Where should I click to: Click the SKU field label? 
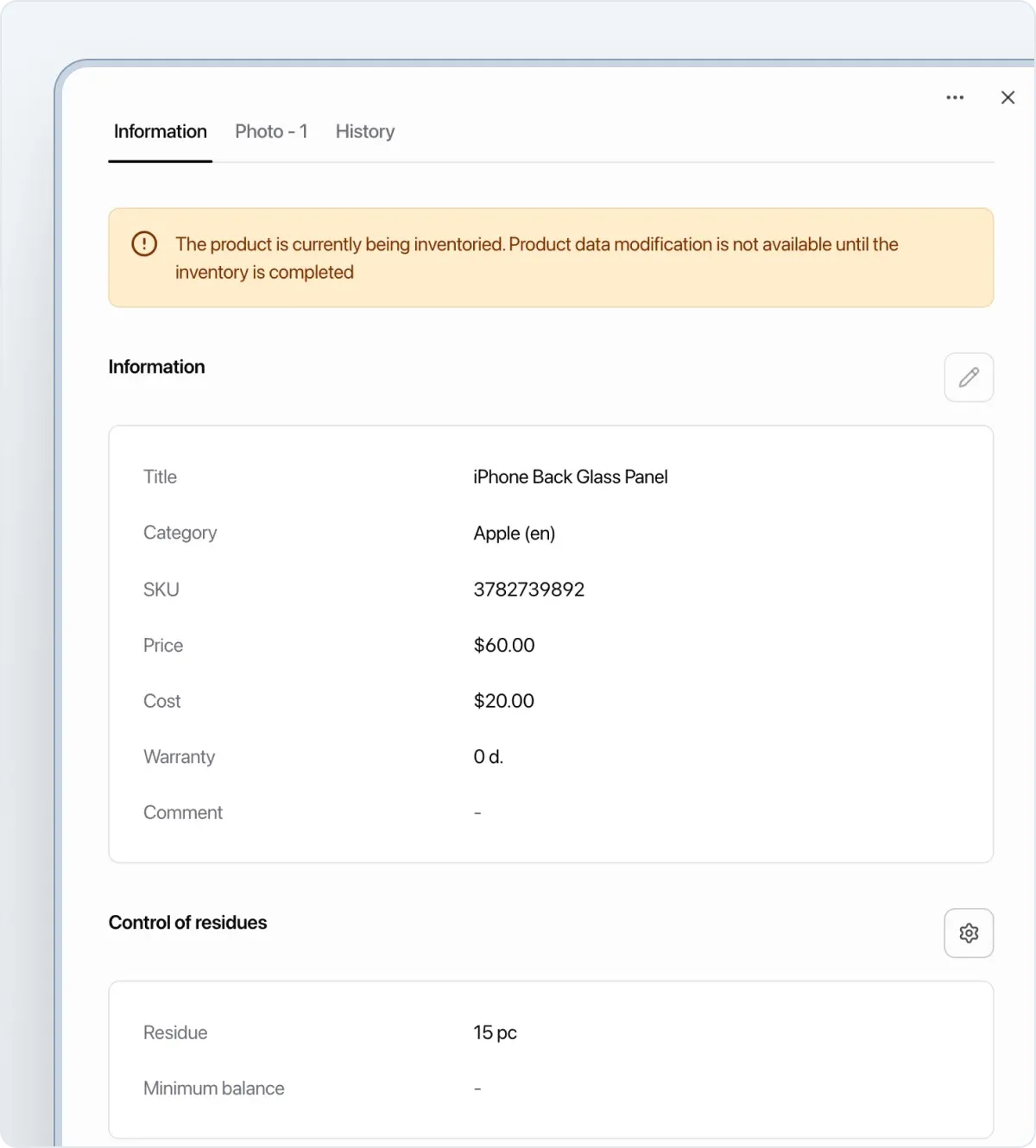pos(161,590)
